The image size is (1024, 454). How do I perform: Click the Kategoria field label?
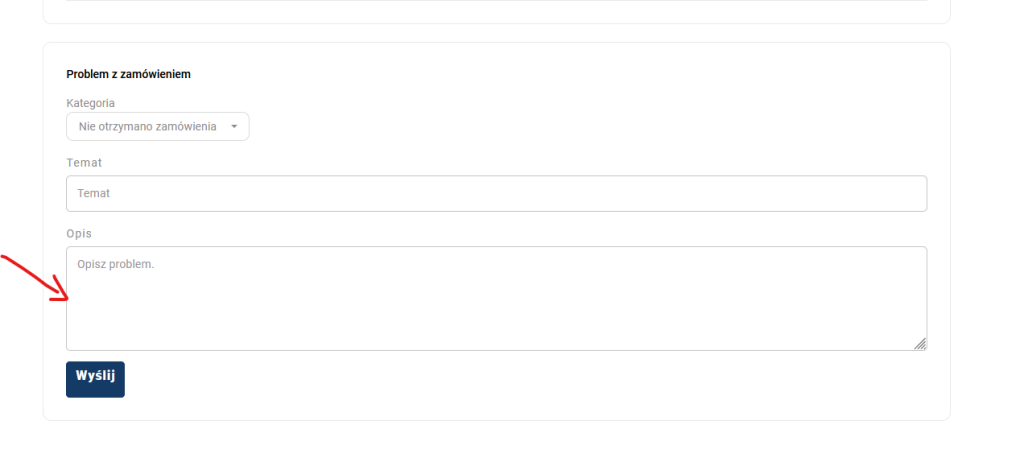coord(90,103)
